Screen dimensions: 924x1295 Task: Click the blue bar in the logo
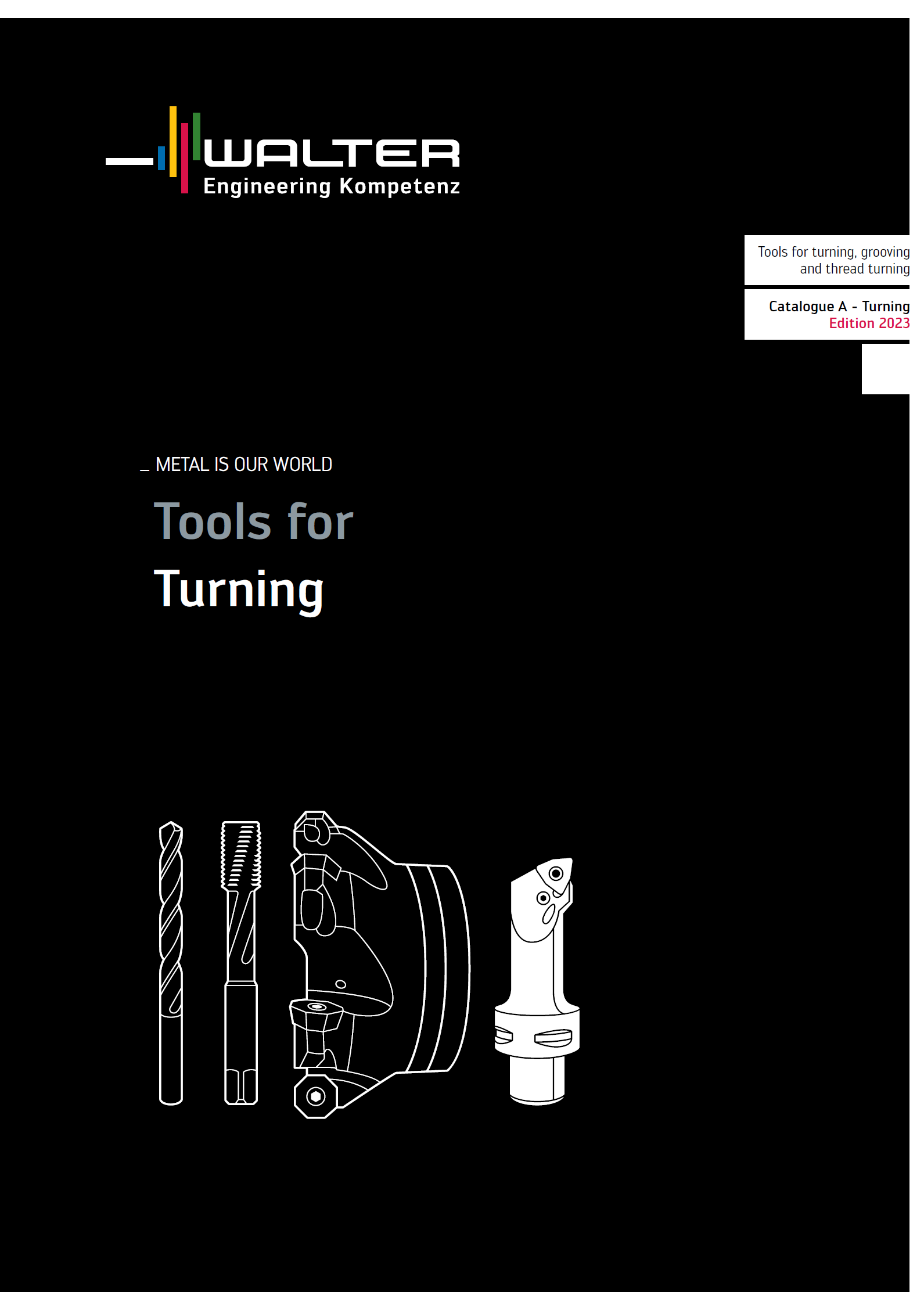(x=161, y=158)
